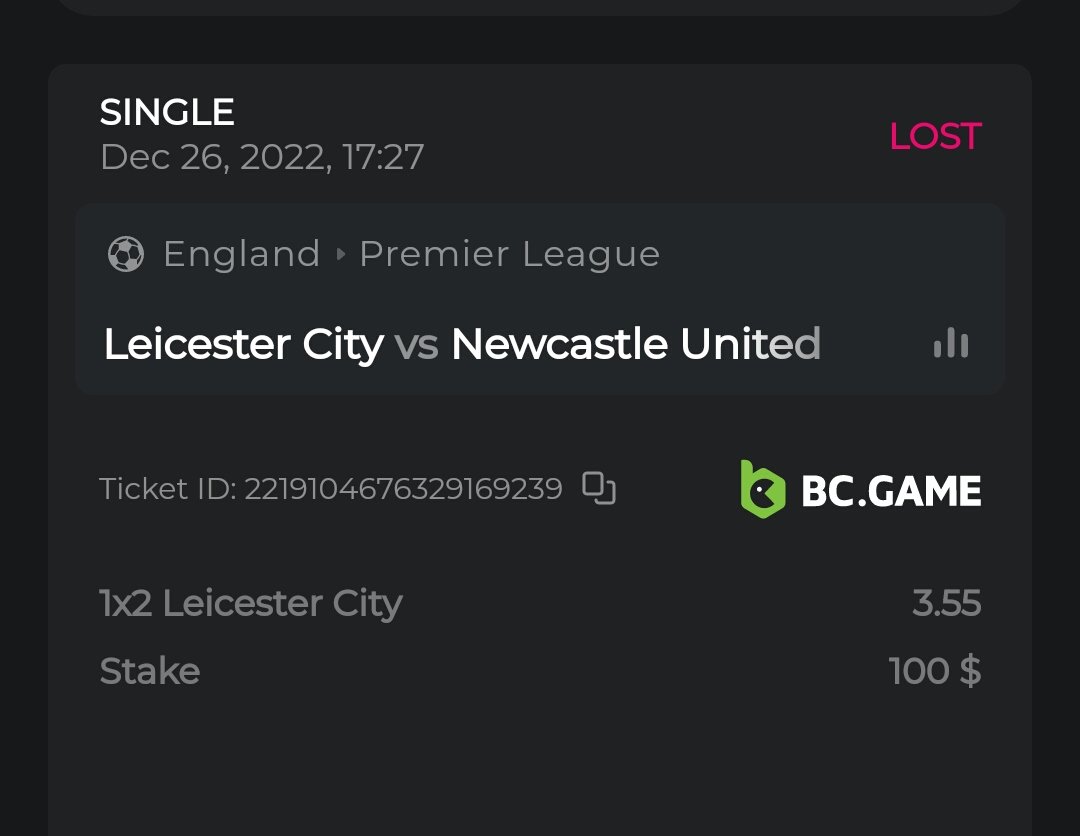The height and width of the screenshot is (836, 1080).
Task: Click the Dec 26, 2022 timestamp
Action: (x=262, y=157)
